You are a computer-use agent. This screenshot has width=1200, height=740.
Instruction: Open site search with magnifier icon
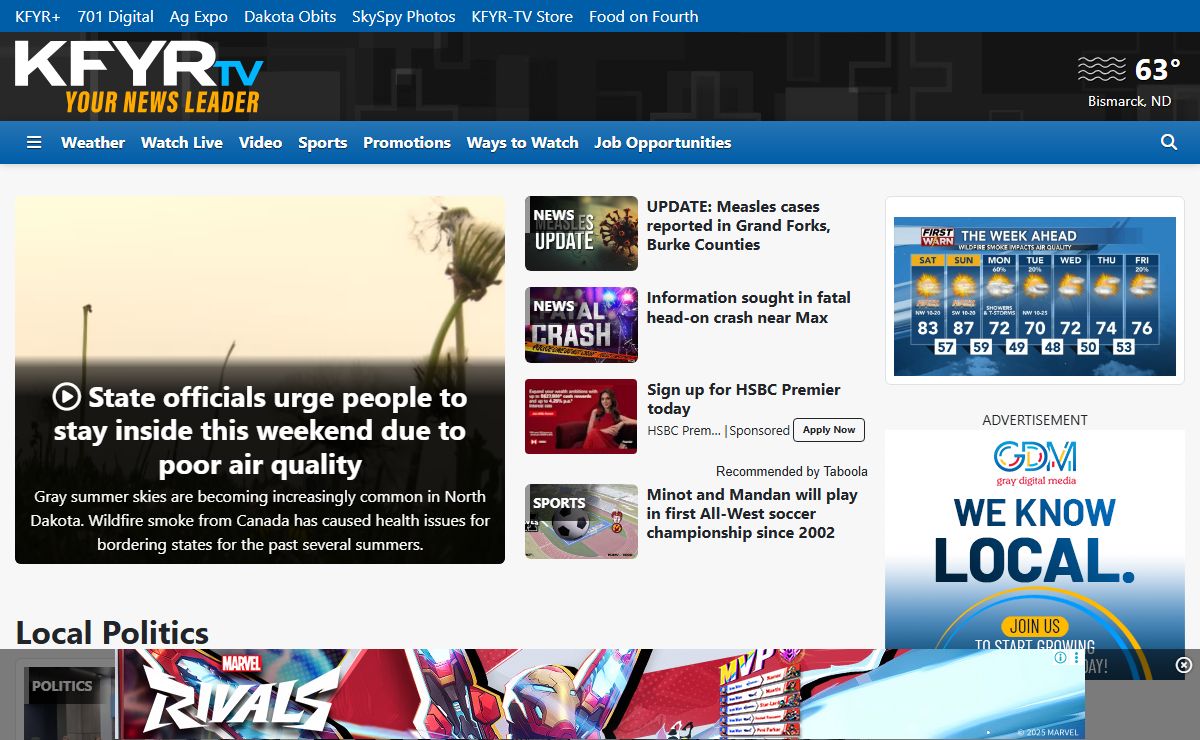click(1169, 143)
